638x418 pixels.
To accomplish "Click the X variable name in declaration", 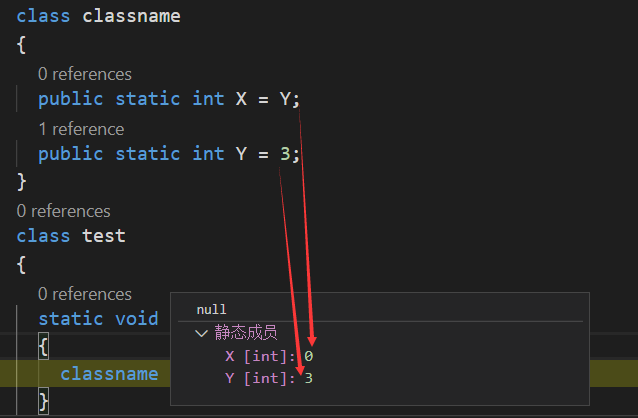I will 241,99.
